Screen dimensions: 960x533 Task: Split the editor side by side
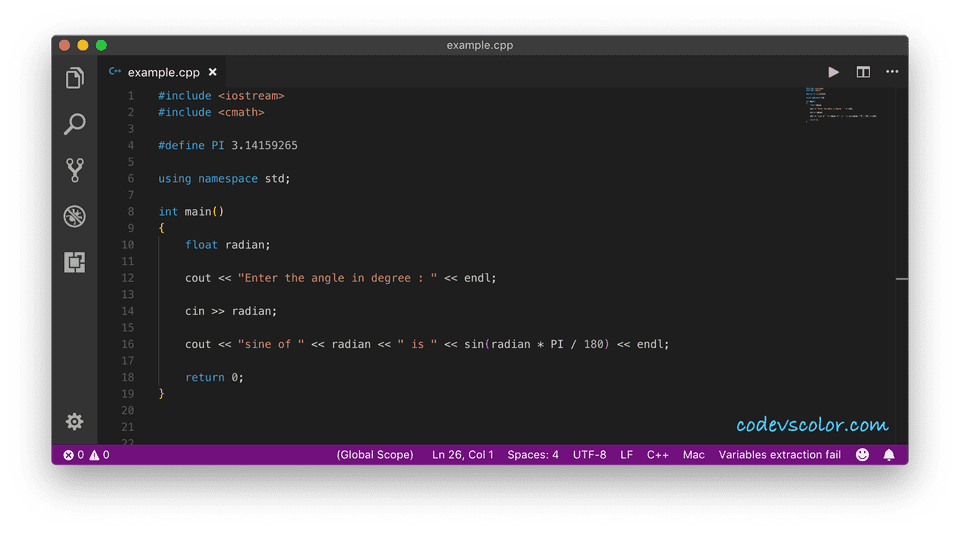pos(863,72)
